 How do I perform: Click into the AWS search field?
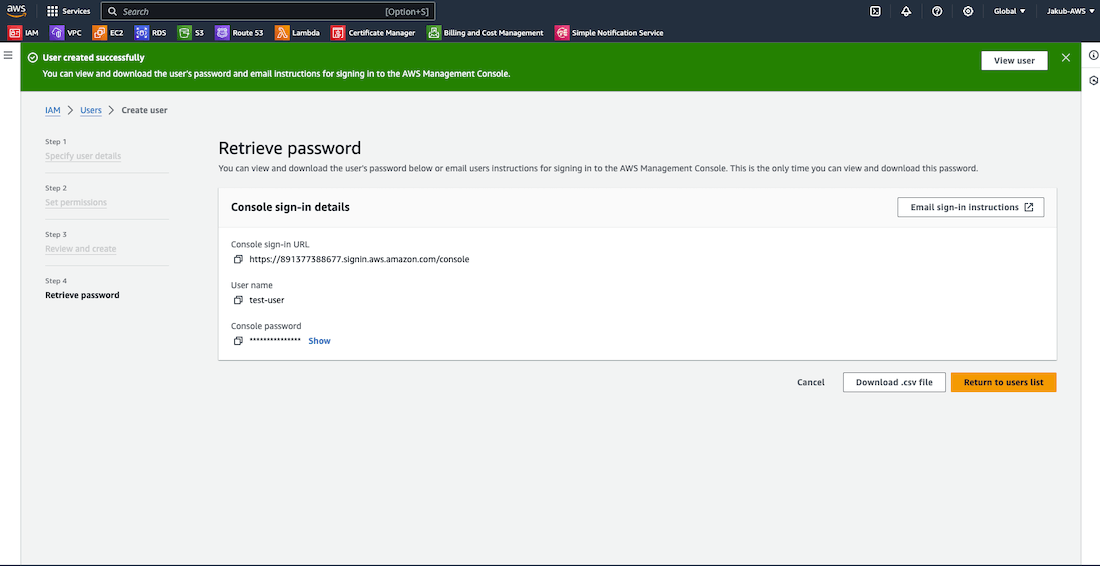point(250,11)
